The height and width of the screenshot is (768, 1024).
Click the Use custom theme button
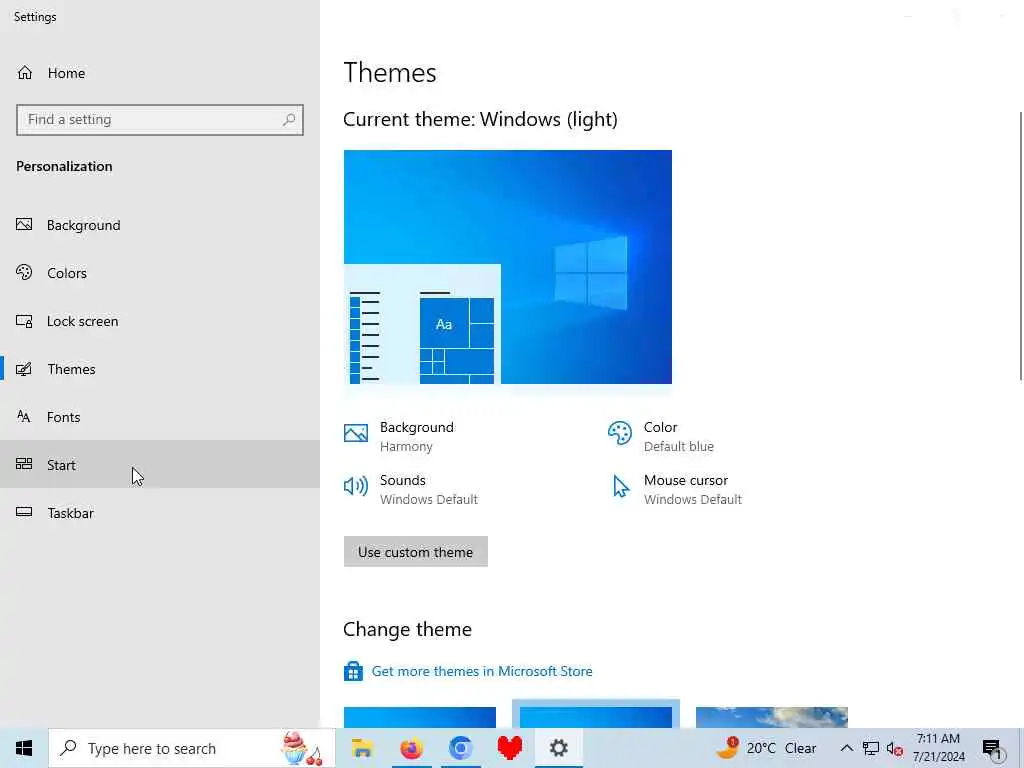pyautogui.click(x=415, y=552)
